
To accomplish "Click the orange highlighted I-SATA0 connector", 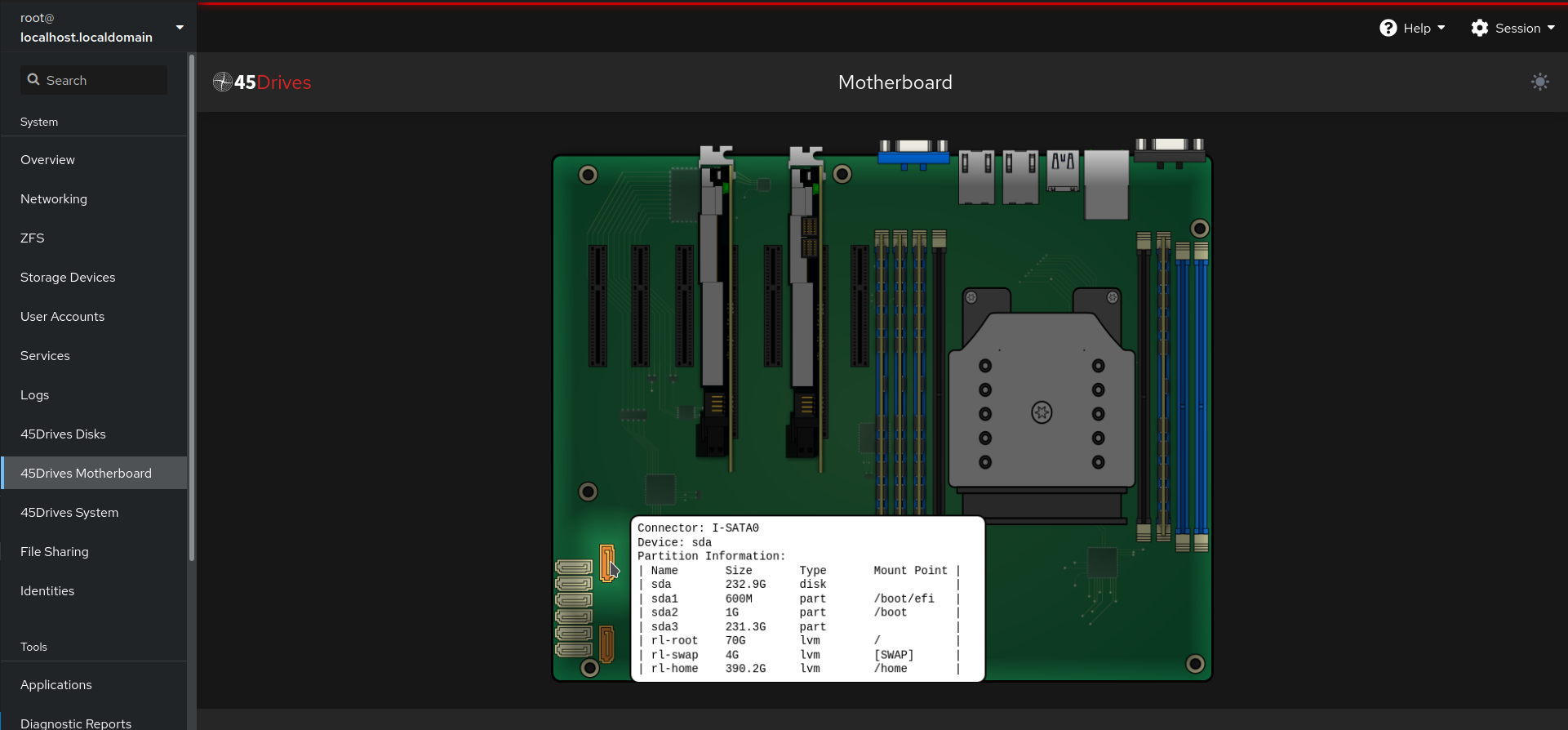I will (x=606, y=563).
